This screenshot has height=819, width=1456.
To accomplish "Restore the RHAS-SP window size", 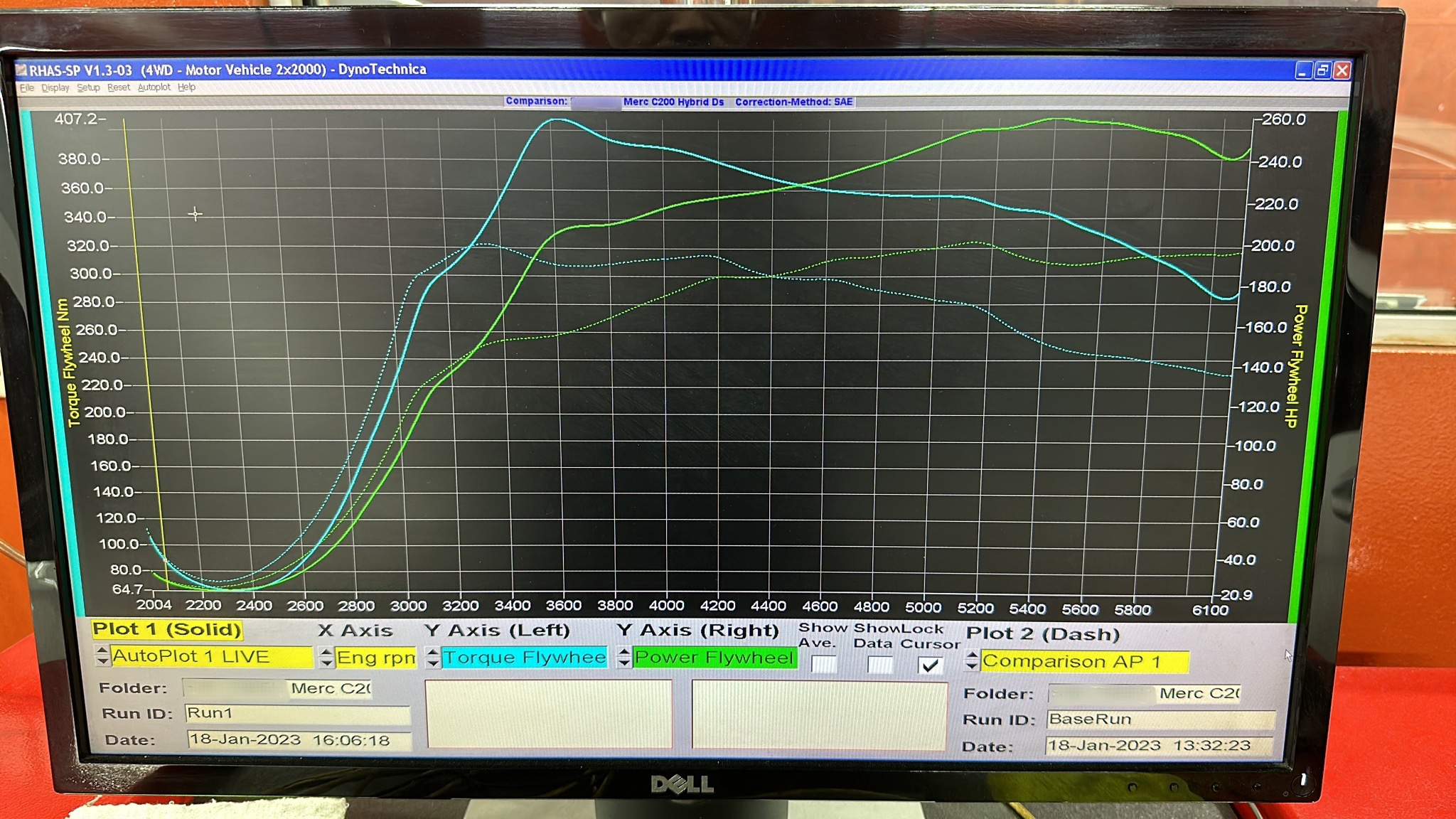I will tap(1322, 70).
